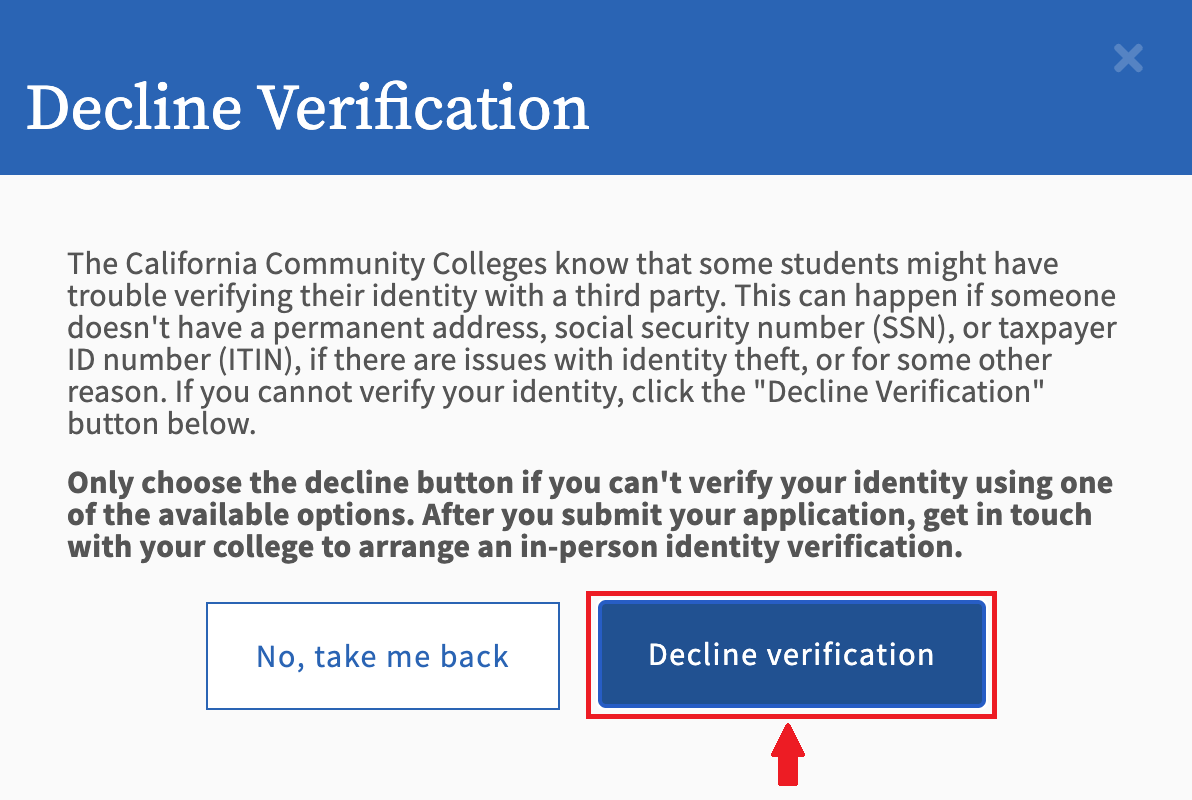Click the X icon on the blue banner

tap(1128, 59)
